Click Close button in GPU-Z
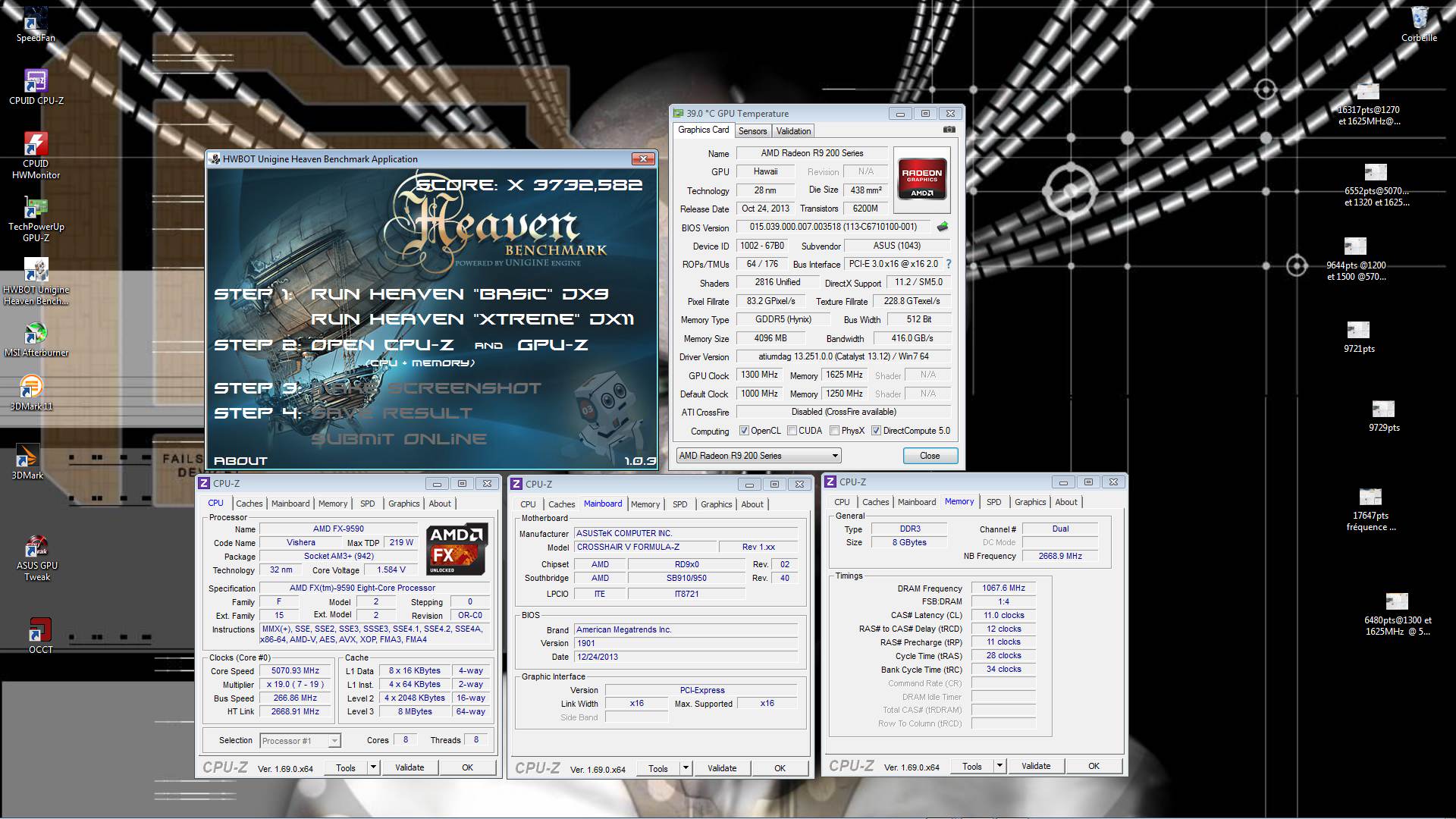Image resolution: width=1456 pixels, height=819 pixels. pos(930,456)
